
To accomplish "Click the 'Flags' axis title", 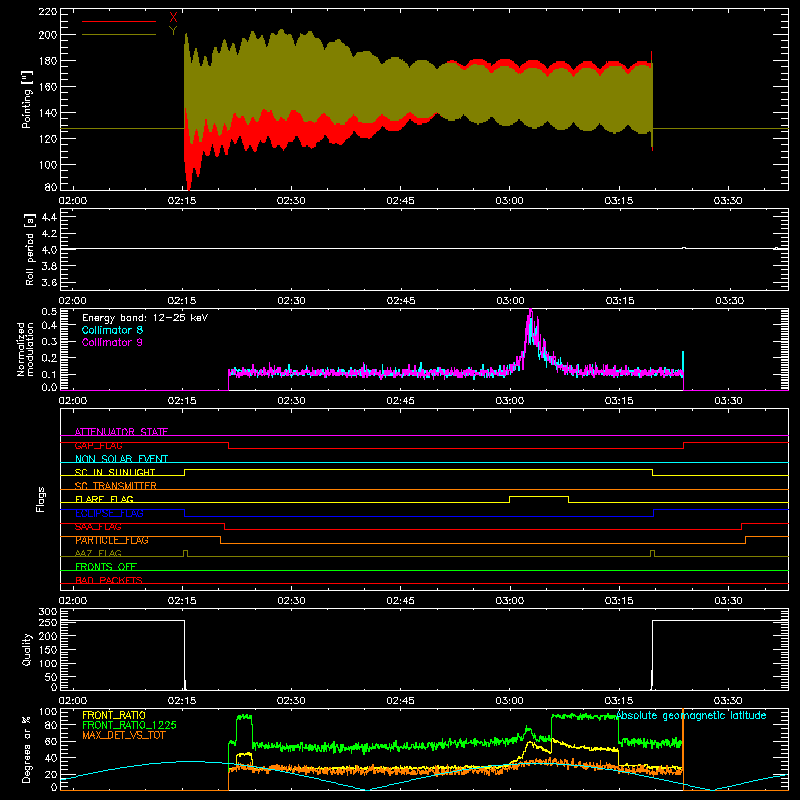I will tap(41, 499).
